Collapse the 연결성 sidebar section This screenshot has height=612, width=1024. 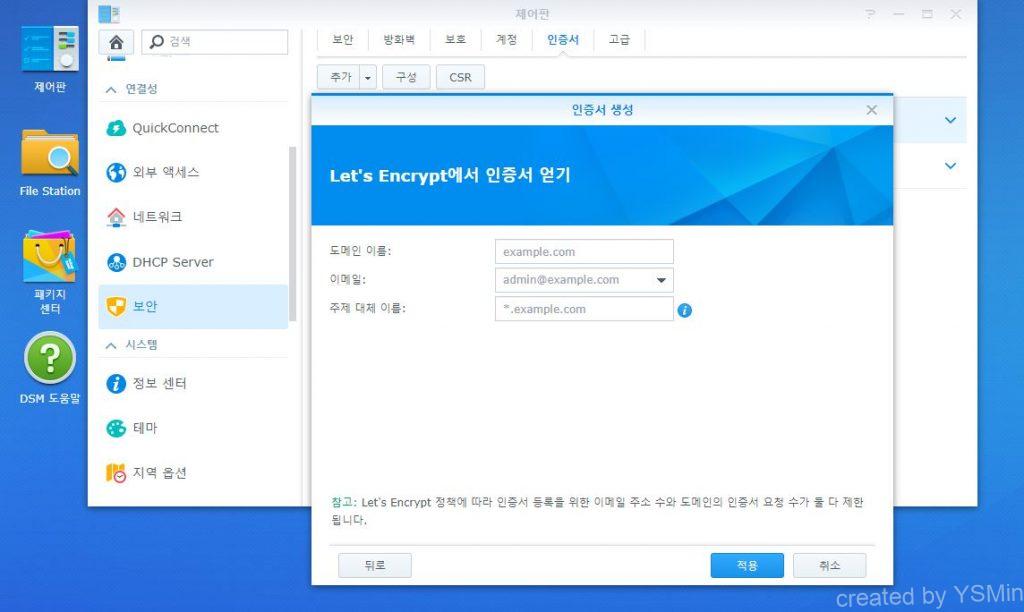tap(110, 89)
